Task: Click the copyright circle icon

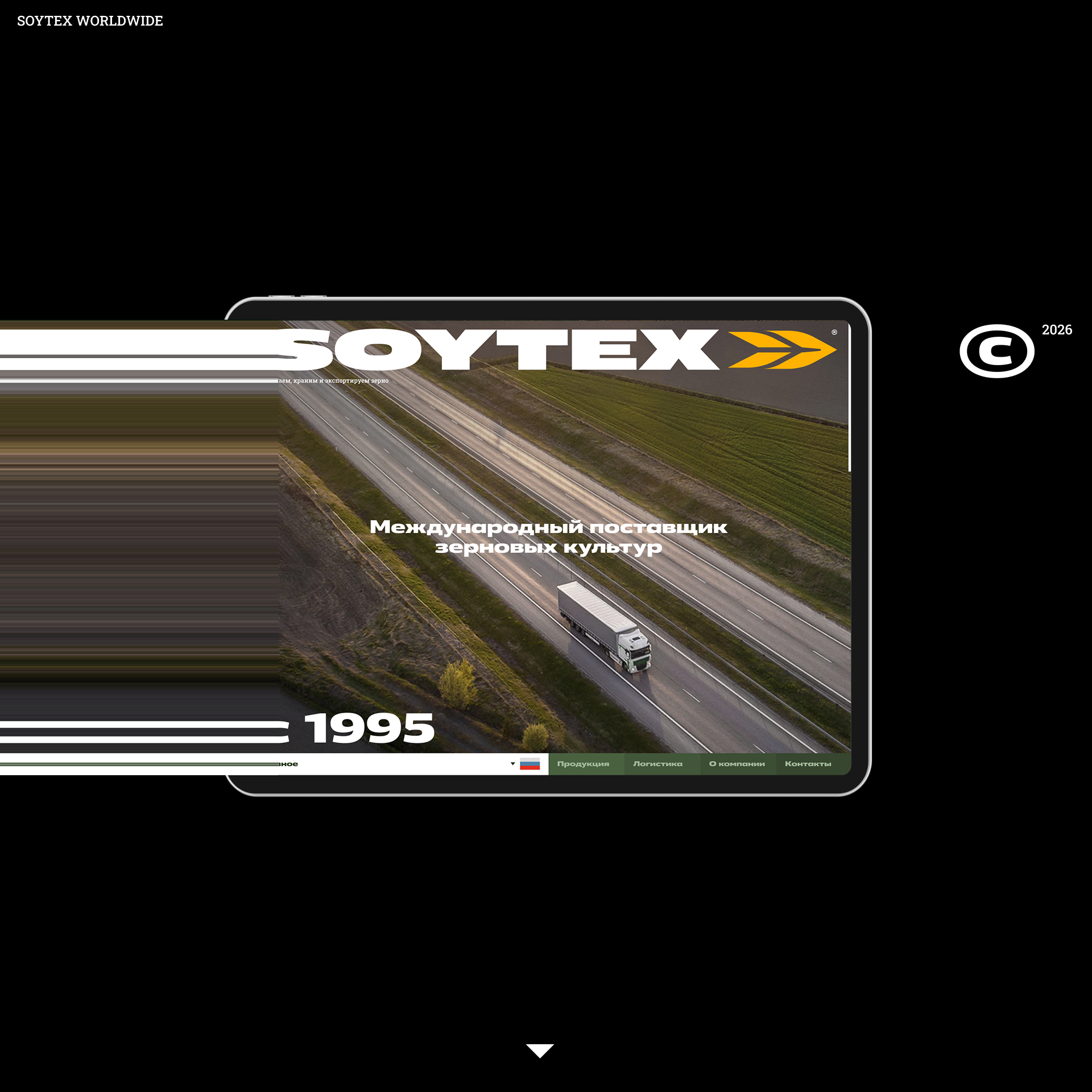Action: click(x=997, y=351)
